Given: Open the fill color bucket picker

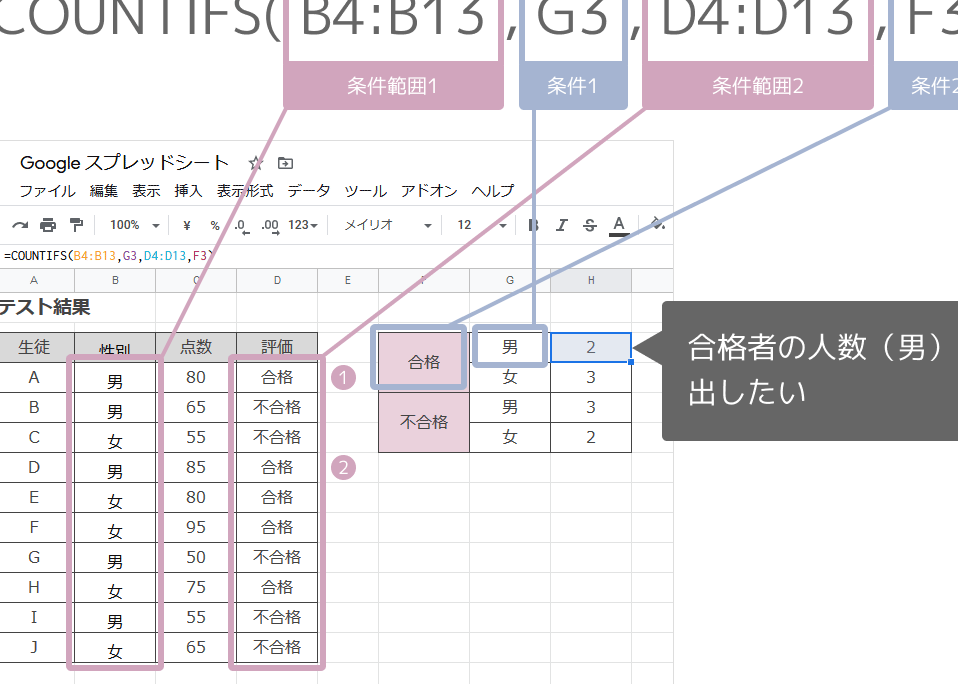Looking at the screenshot, I should [x=658, y=224].
